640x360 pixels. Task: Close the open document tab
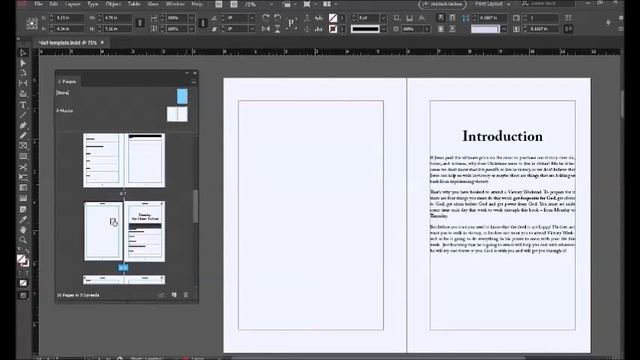(x=102, y=42)
